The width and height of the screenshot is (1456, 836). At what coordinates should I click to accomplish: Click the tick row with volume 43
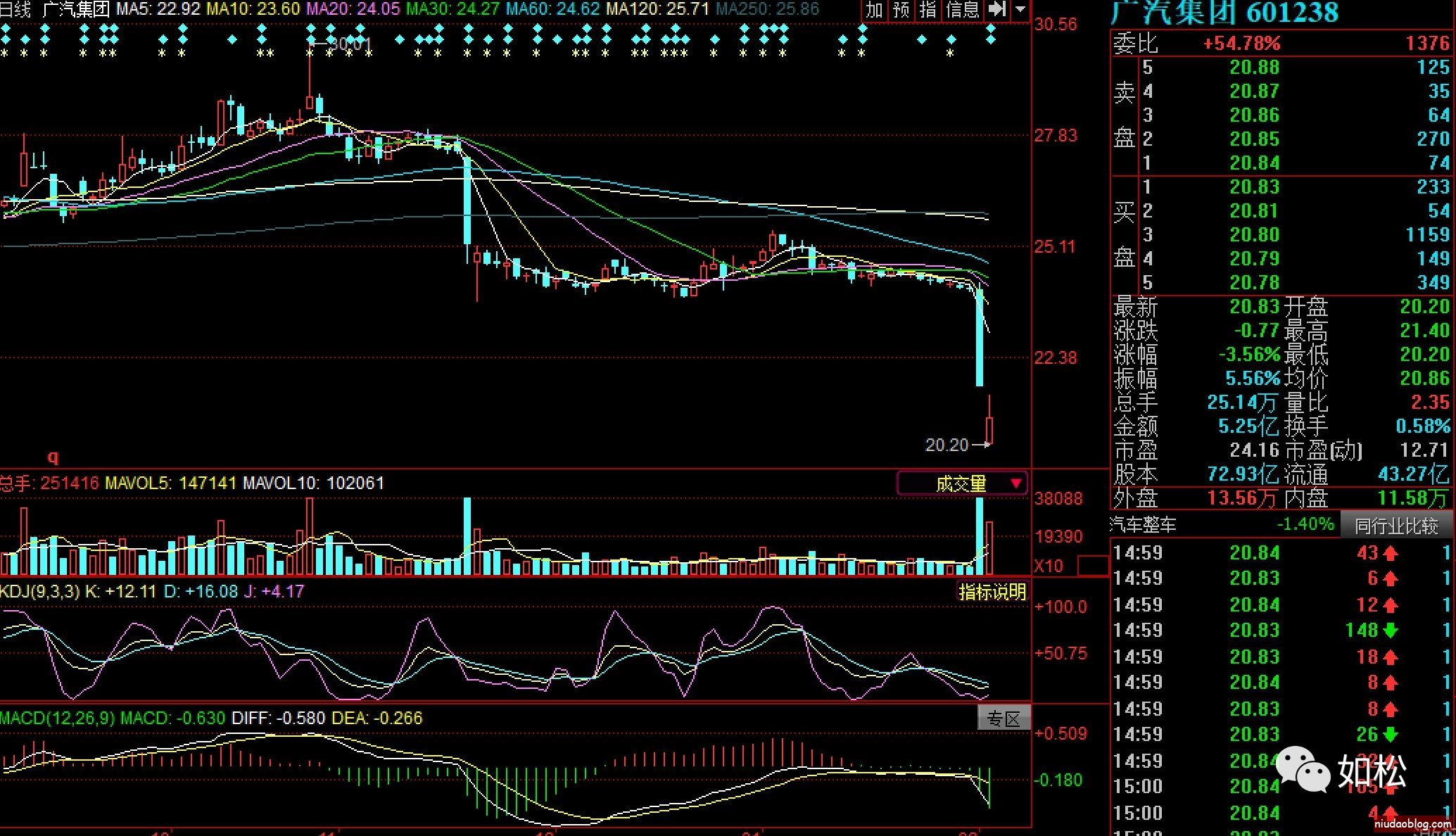click(1281, 553)
